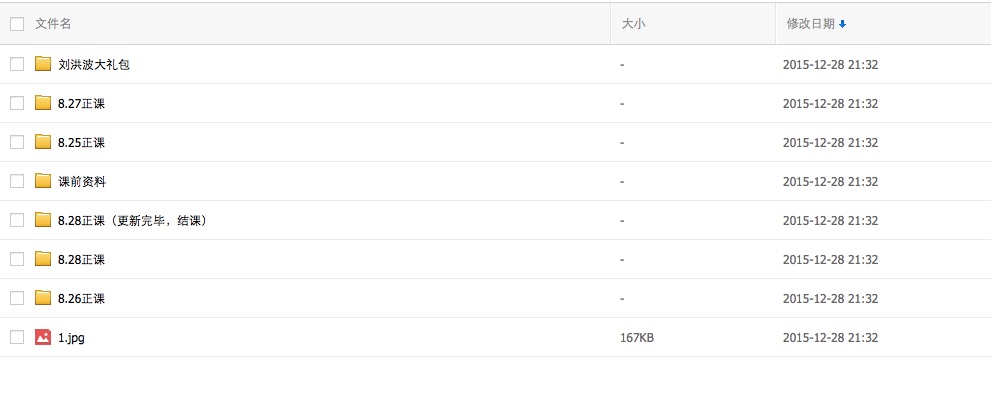Image resolution: width=991 pixels, height=418 pixels.
Task: Click the 课前资料 folder icon
Action: click(42, 181)
